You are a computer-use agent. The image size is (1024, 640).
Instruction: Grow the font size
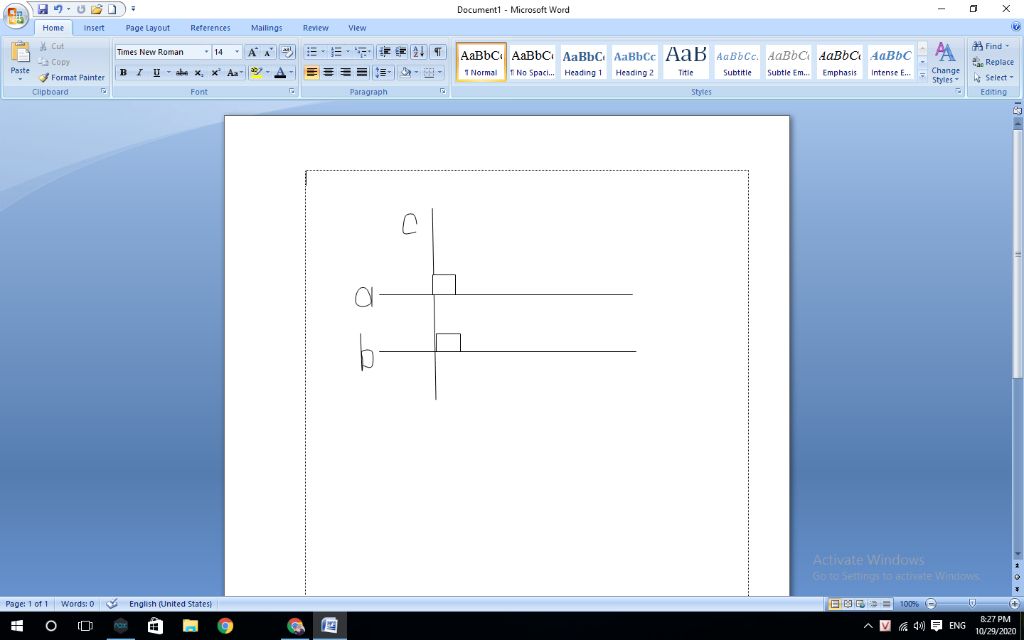pos(252,52)
